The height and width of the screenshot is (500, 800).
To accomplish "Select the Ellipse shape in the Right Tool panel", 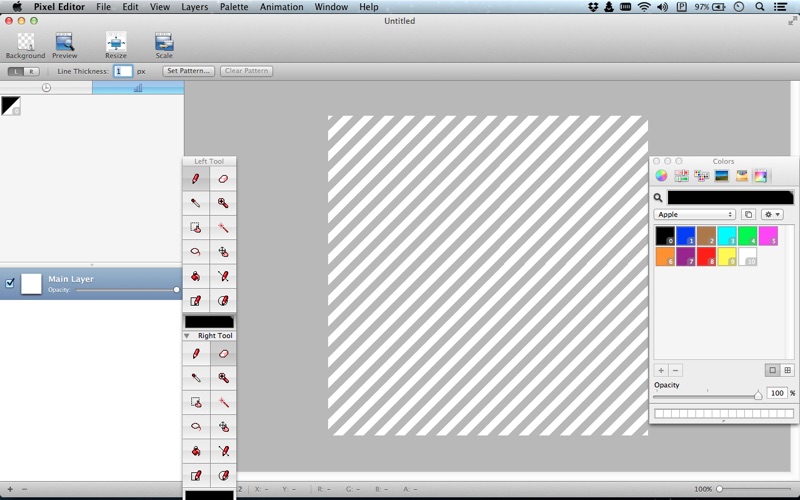I will tap(223, 476).
